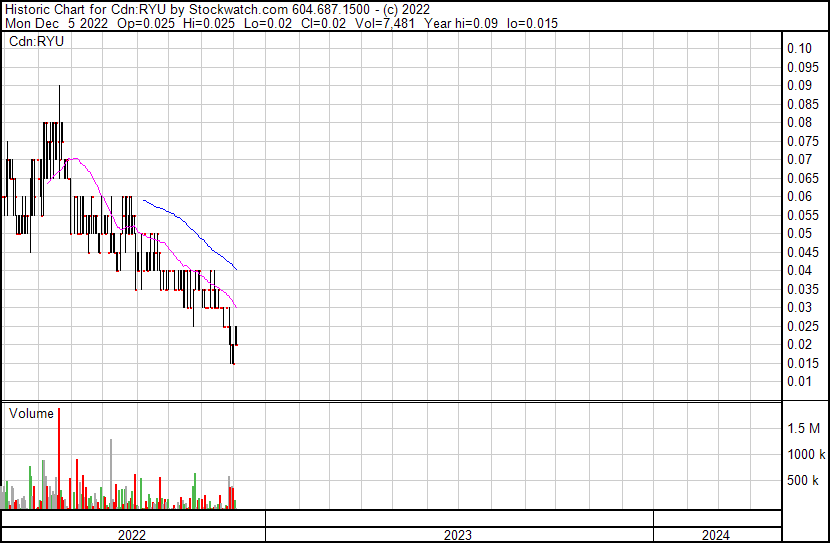Screen dimensions: 830x543
Task: Click the 500 k volume axis label
Action: [804, 481]
